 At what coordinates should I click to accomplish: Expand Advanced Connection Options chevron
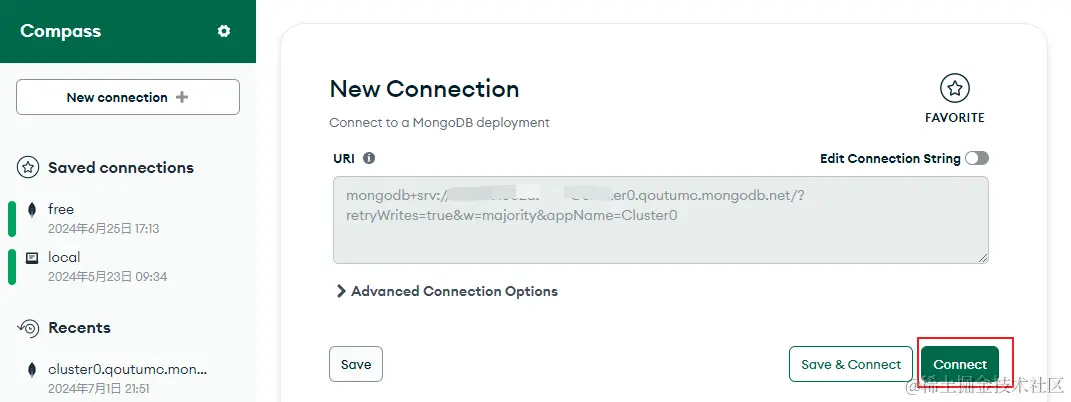point(341,291)
